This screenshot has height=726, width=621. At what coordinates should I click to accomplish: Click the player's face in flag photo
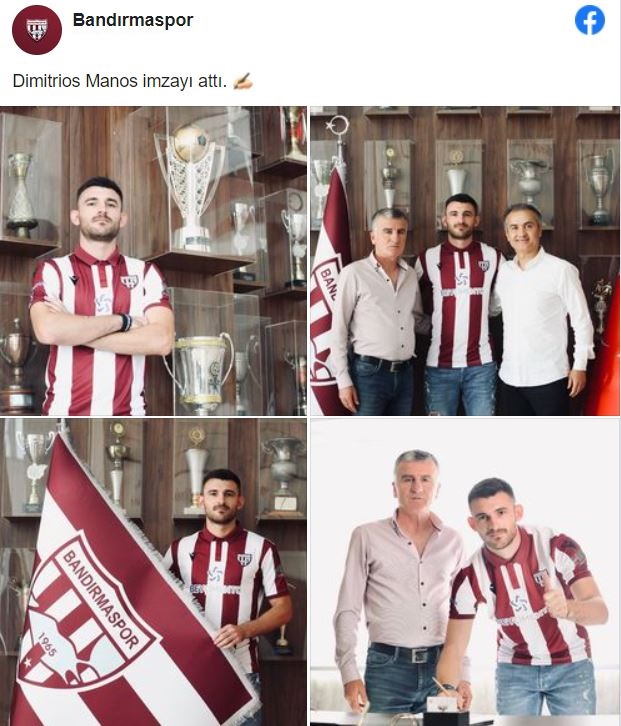[222, 499]
